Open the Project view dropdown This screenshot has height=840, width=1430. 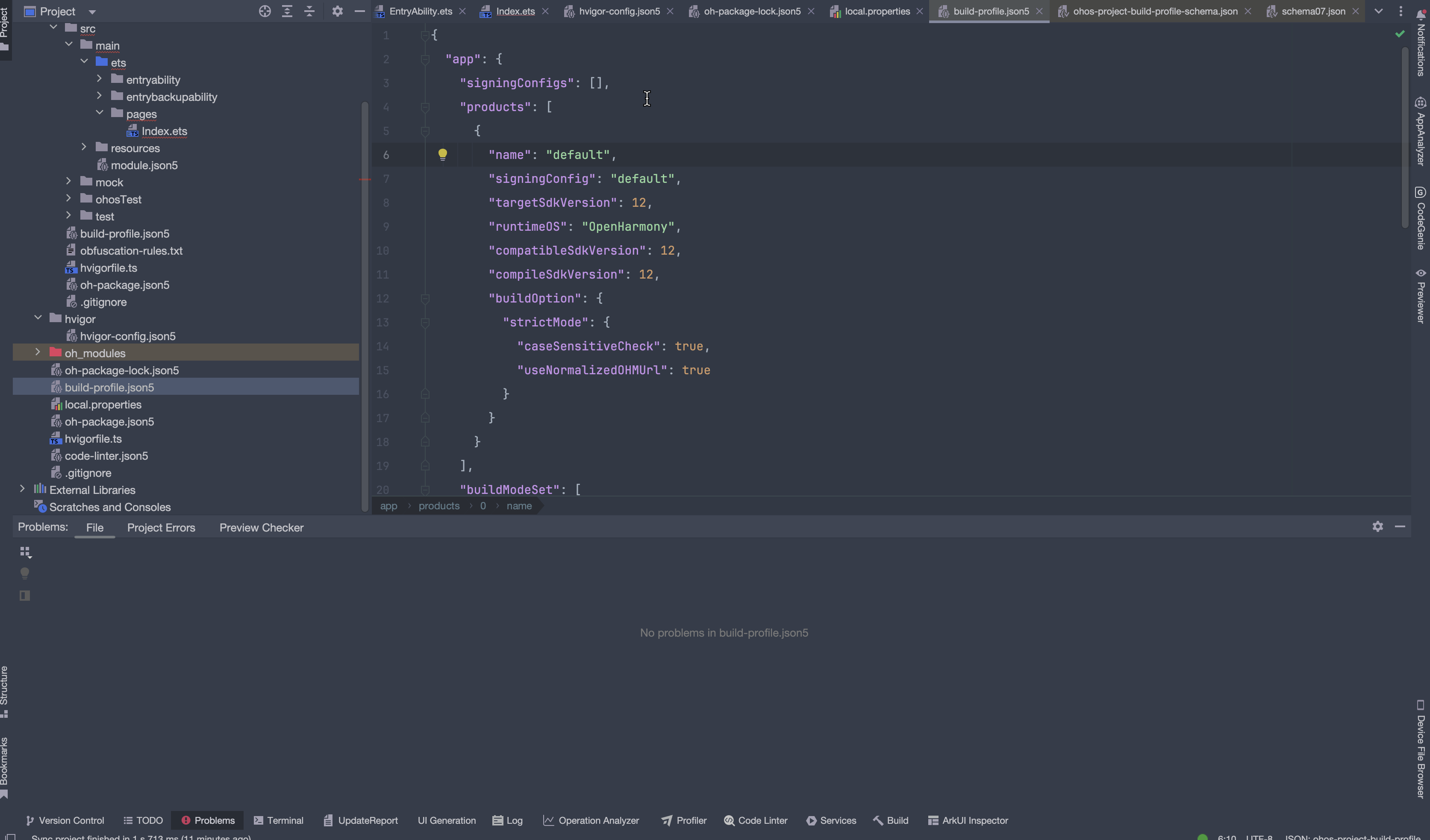tap(92, 12)
